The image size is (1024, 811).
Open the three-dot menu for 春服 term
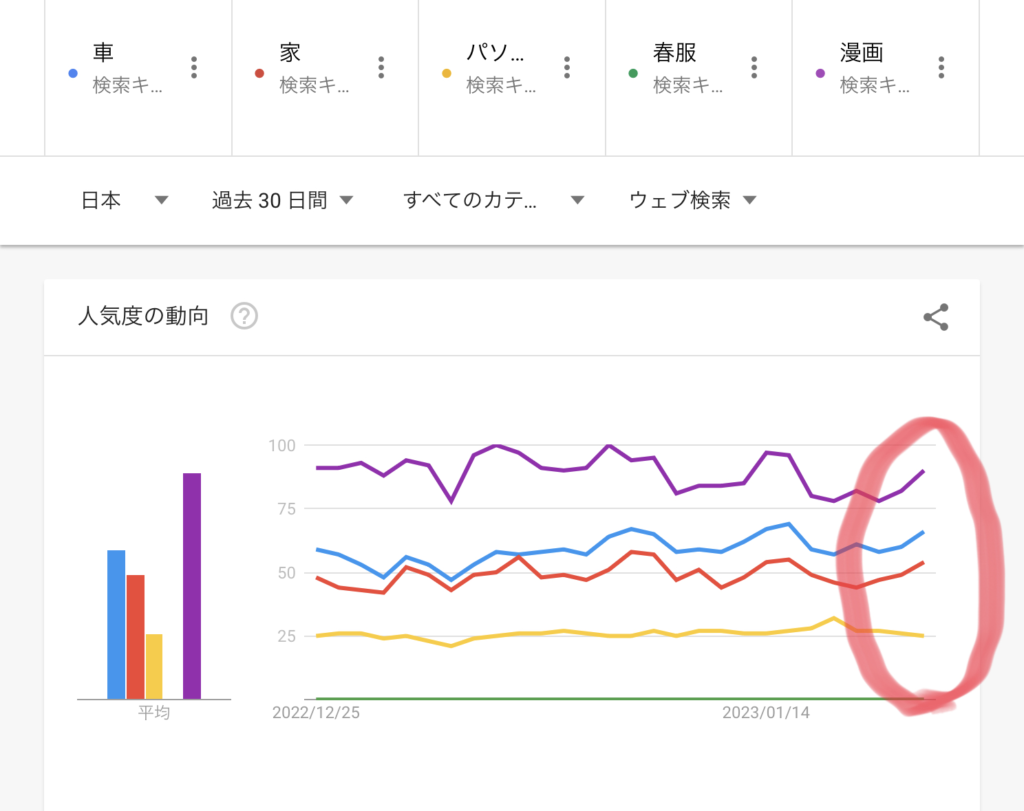754,67
